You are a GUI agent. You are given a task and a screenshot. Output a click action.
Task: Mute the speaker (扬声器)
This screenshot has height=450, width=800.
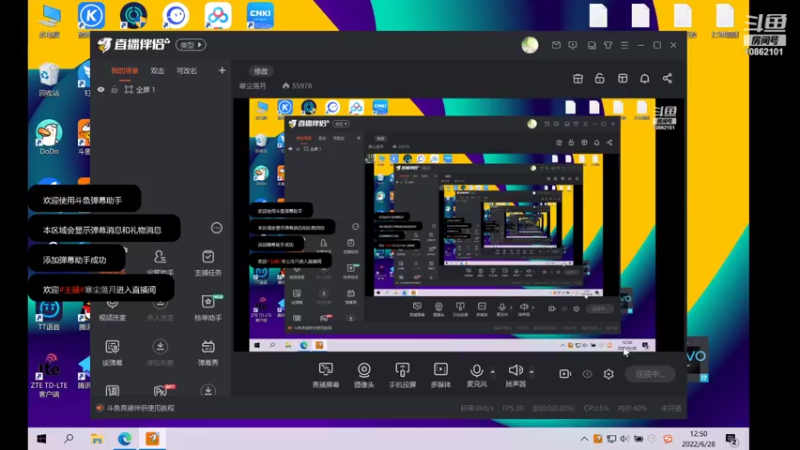[x=515, y=375]
